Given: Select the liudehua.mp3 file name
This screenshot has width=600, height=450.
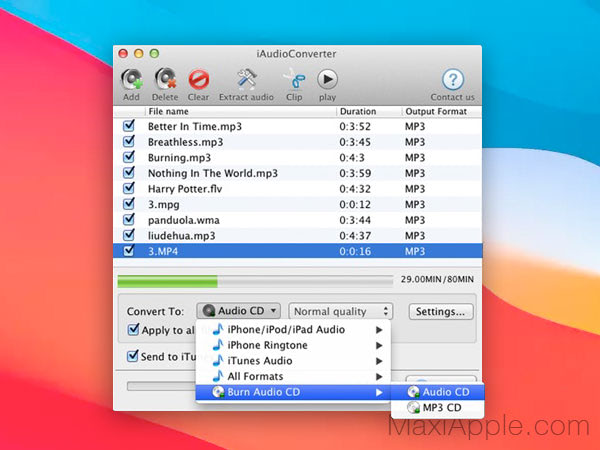Looking at the screenshot, I should point(181,236).
